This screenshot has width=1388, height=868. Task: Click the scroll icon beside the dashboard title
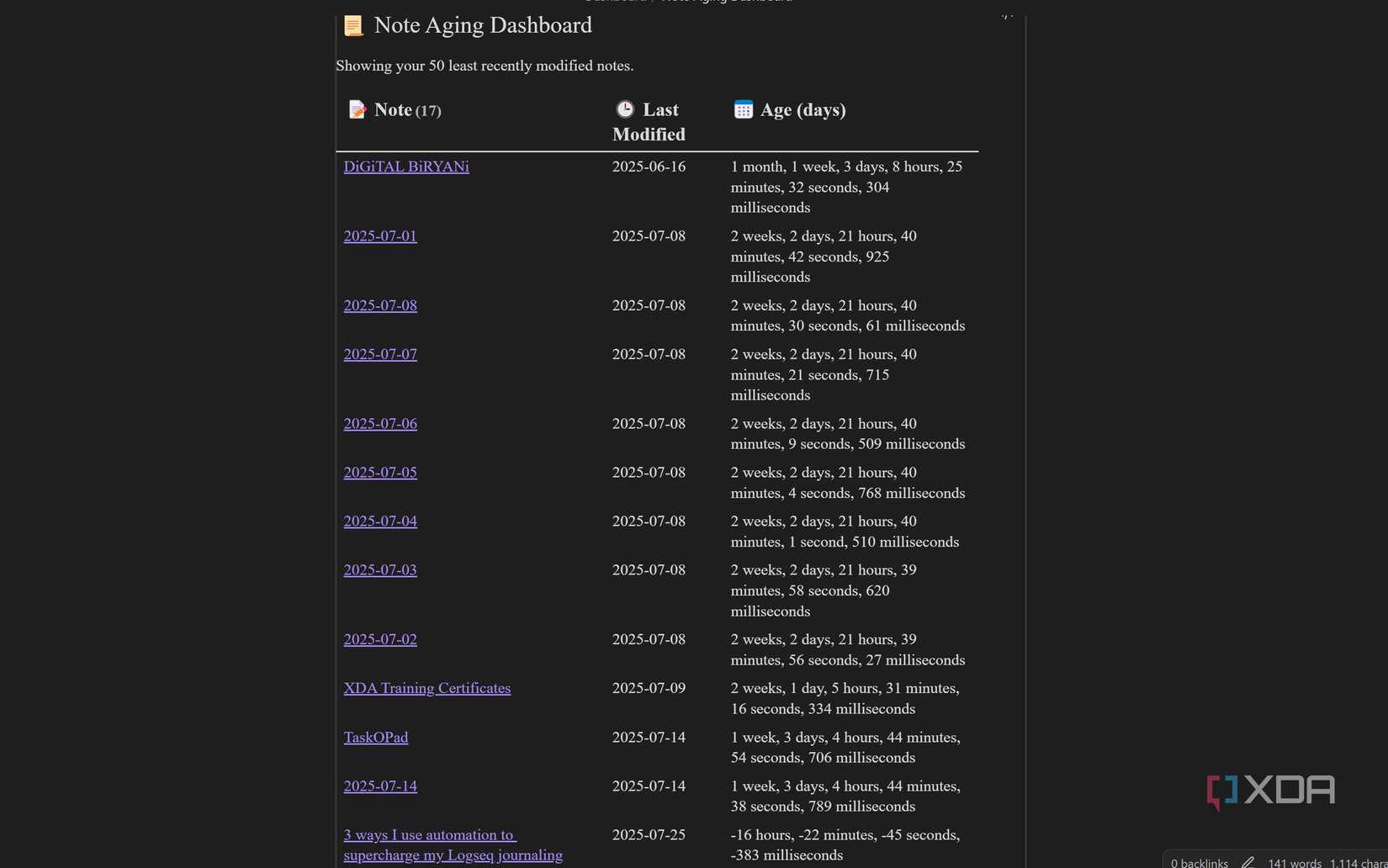[x=353, y=25]
